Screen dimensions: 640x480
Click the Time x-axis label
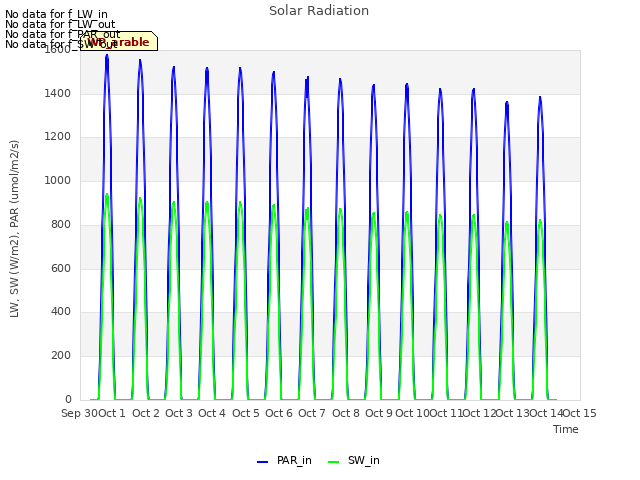coord(566,429)
